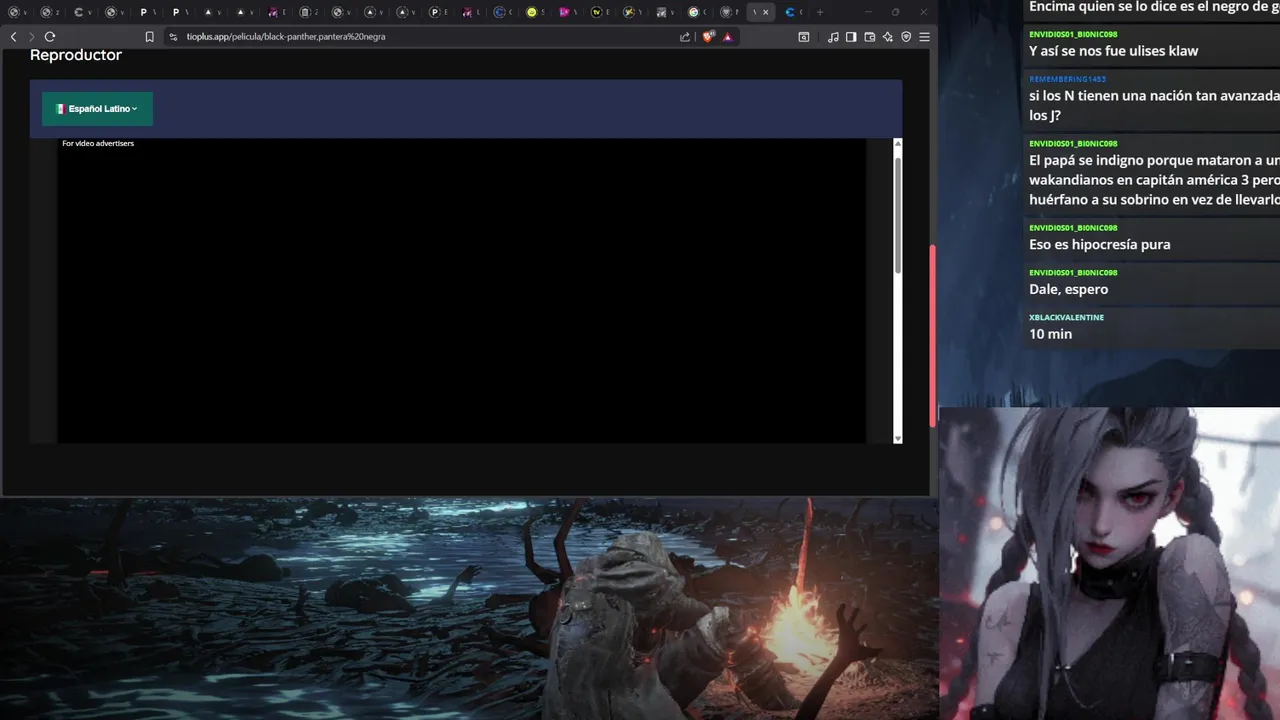The width and height of the screenshot is (1280, 720).
Task: Close the active browser tab
Action: click(x=766, y=12)
